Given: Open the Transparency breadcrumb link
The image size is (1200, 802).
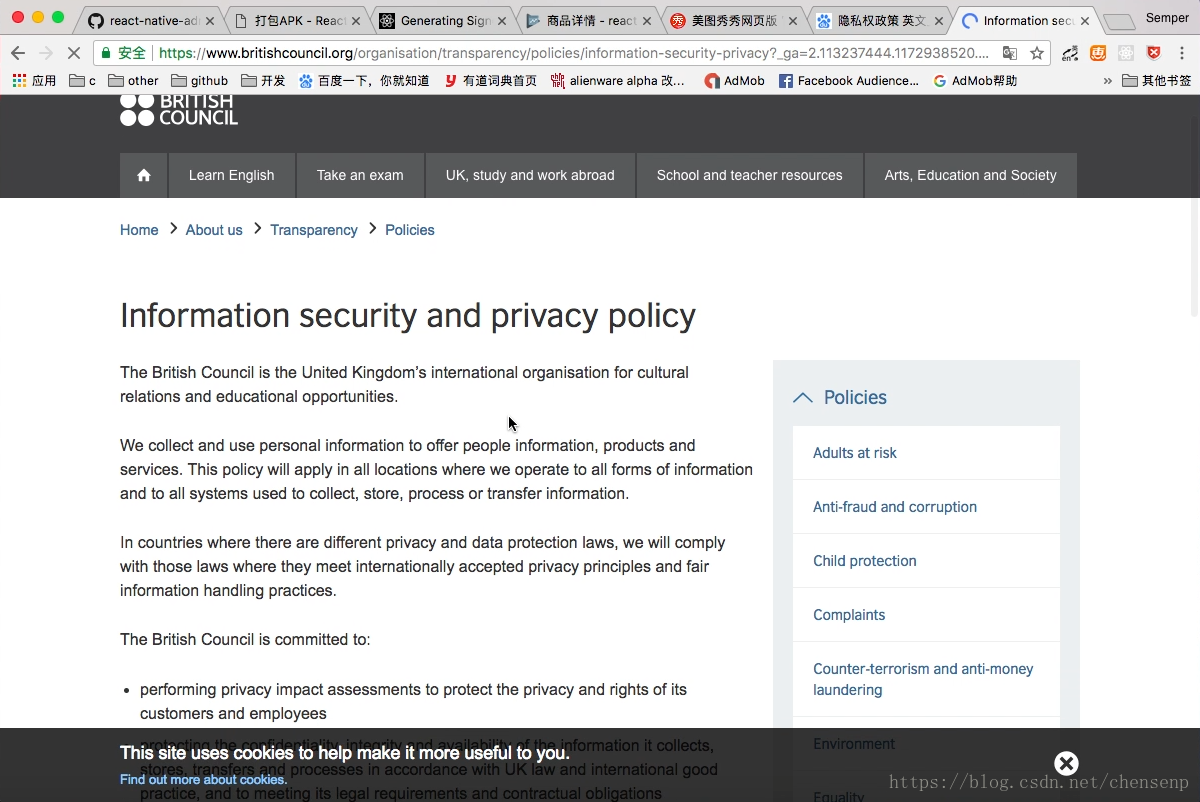Looking at the screenshot, I should click(313, 230).
